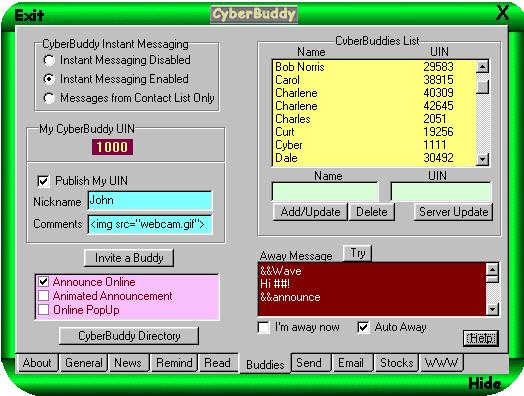
Task: Open the Stocks tab
Action: point(397,363)
